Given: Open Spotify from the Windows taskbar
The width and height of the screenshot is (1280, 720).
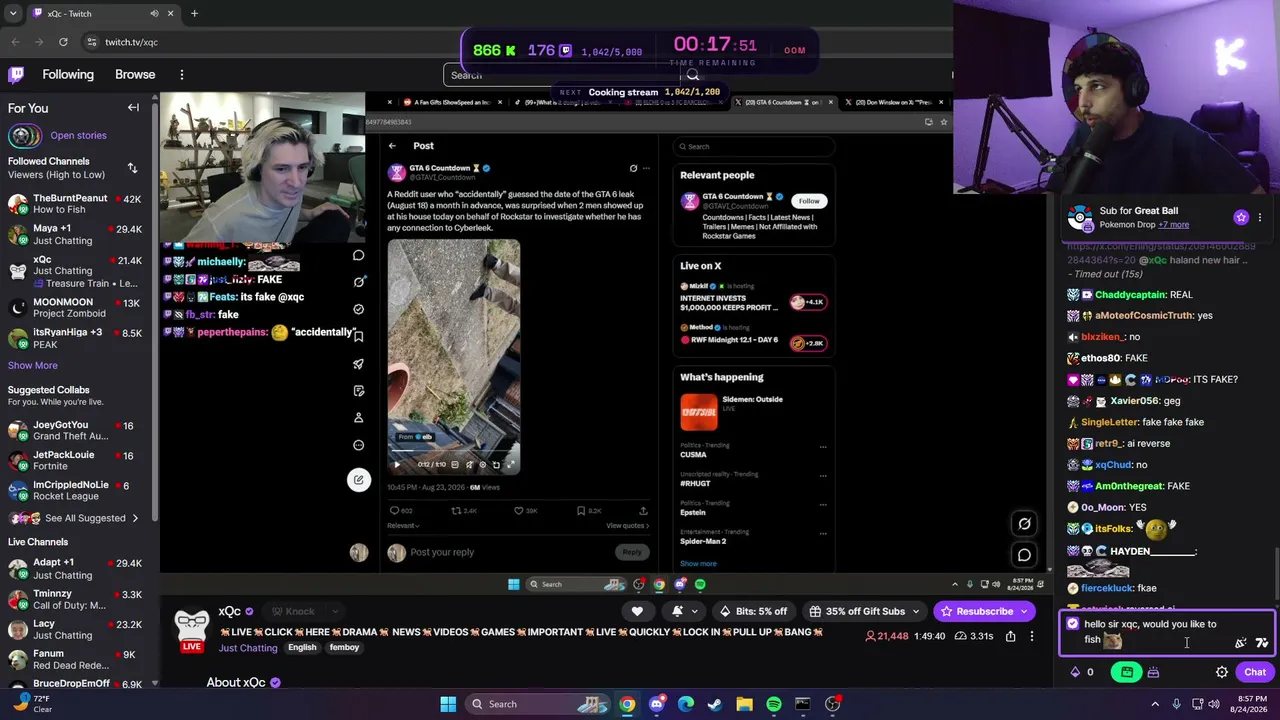Looking at the screenshot, I should pos(774,704).
